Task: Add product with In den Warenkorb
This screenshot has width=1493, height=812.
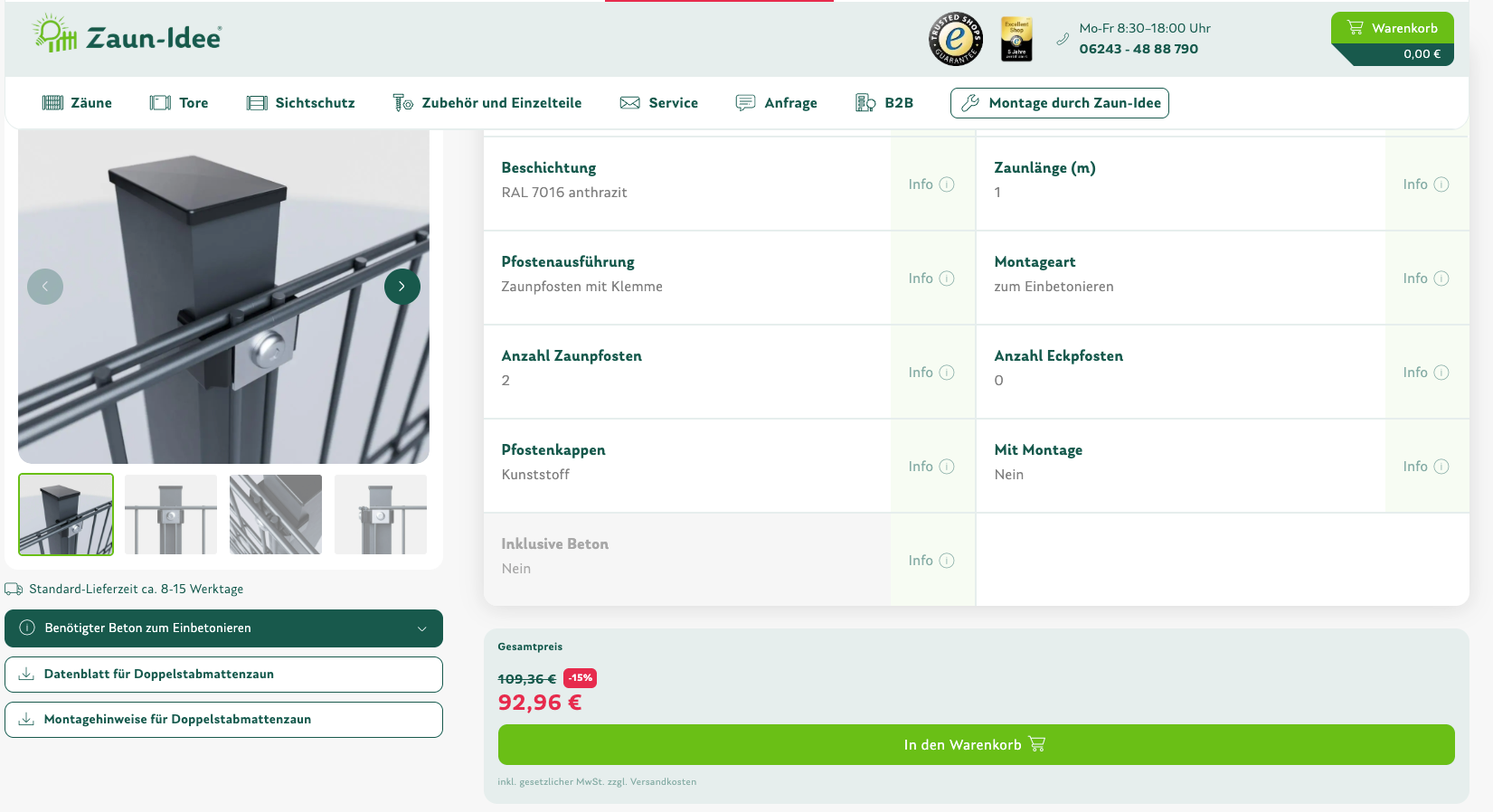Action: tap(976, 745)
